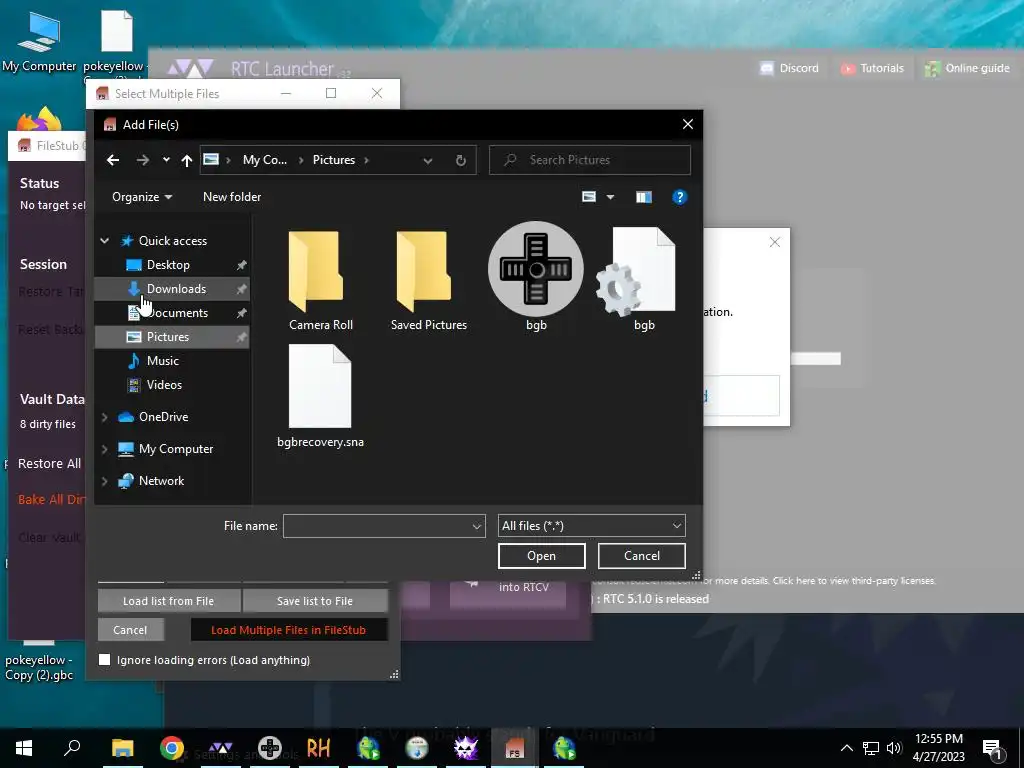Screen dimensions: 1024x768
Task: Cancel the Add File(s) dialog
Action: point(641,556)
